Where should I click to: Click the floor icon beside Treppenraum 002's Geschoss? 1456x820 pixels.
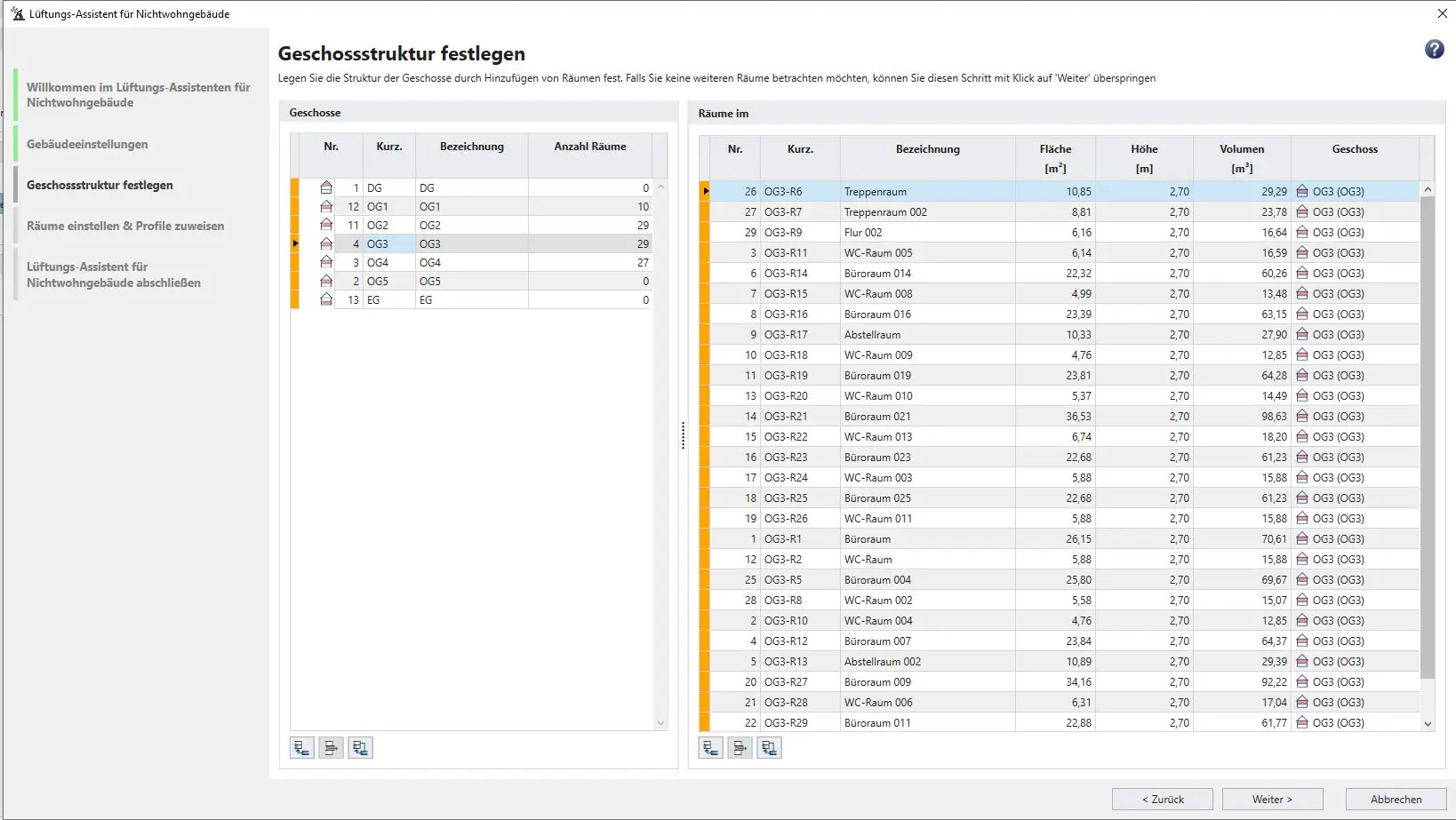pyautogui.click(x=1302, y=212)
